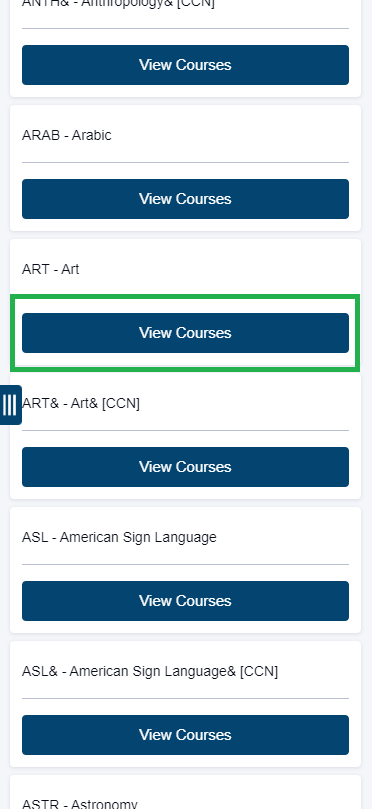Image resolution: width=372 pixels, height=809 pixels.
Task: Open View Courses for ART& - Art& [CCN]
Action: pyautogui.click(x=185, y=467)
